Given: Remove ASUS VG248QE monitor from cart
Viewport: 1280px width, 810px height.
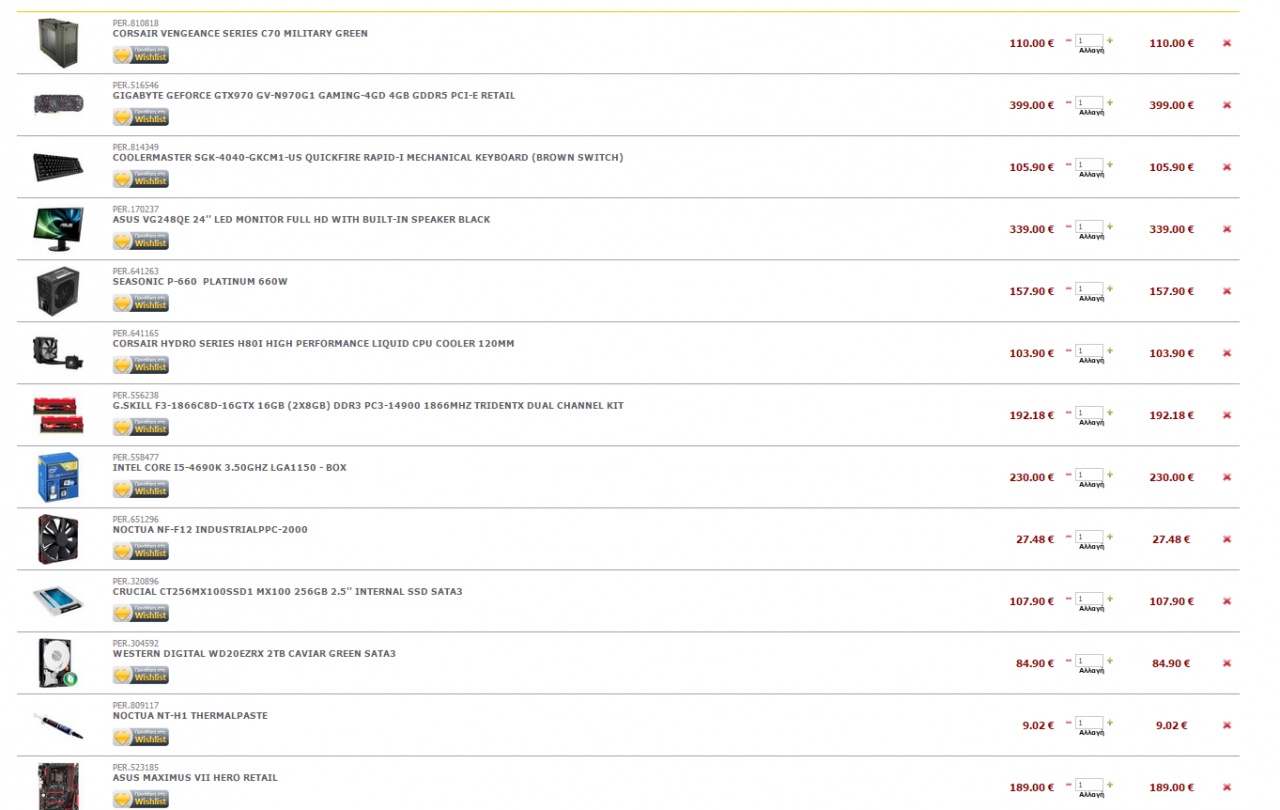Looking at the screenshot, I should tap(1227, 229).
